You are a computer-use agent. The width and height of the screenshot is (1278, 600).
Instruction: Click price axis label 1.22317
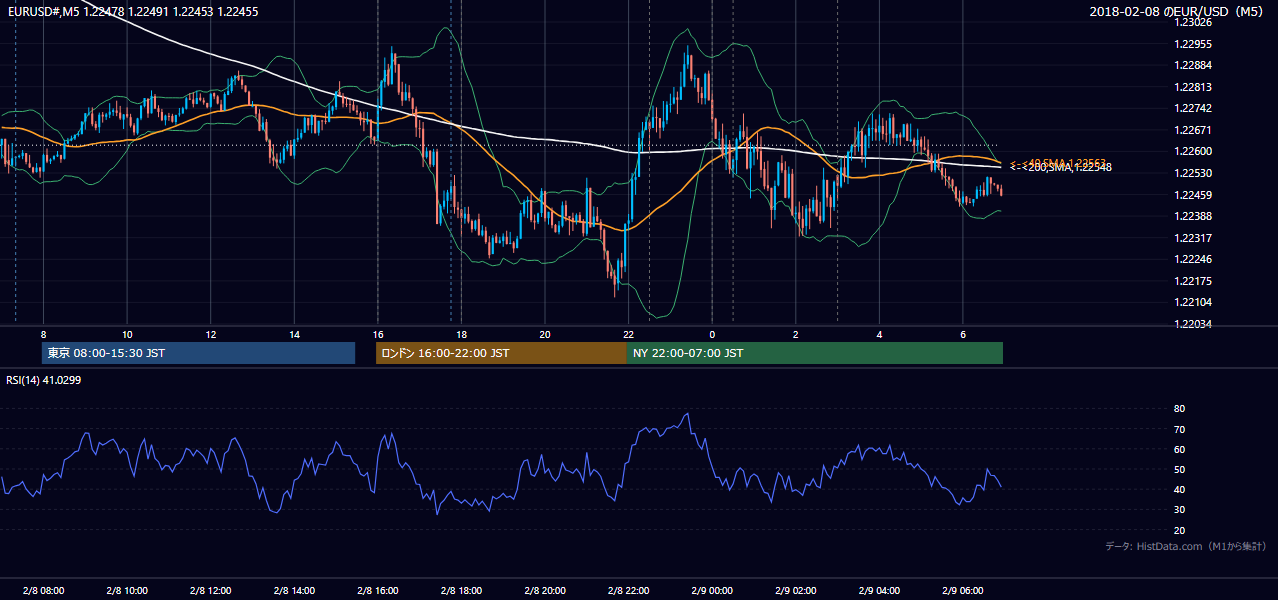click(x=1193, y=238)
